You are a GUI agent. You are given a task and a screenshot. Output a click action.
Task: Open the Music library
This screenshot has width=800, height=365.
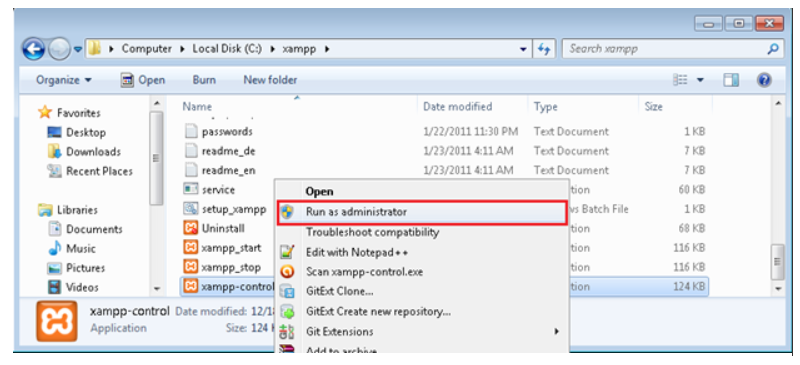pos(71,249)
